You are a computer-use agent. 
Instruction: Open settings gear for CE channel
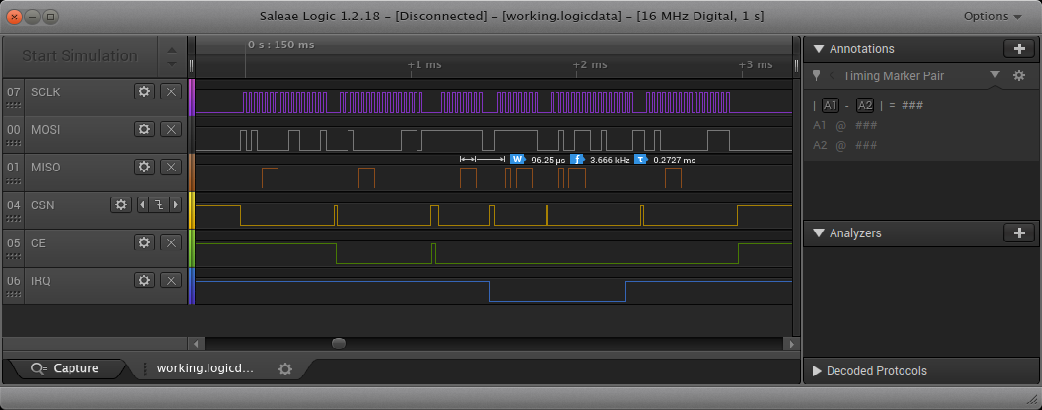[x=144, y=243]
